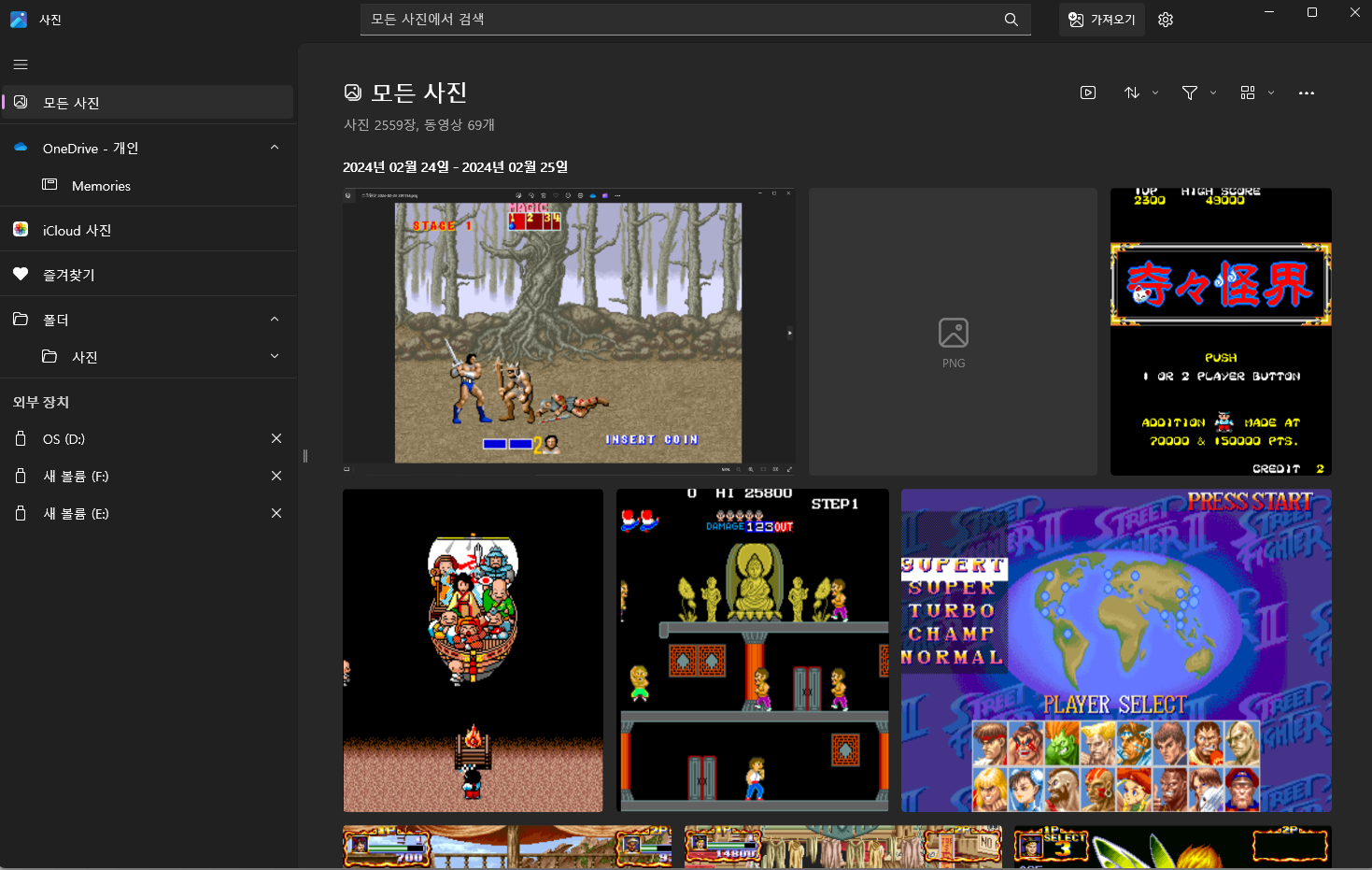The height and width of the screenshot is (870, 1372).
Task: Click the OS (D:) drive lock icon
Action: pos(21,438)
